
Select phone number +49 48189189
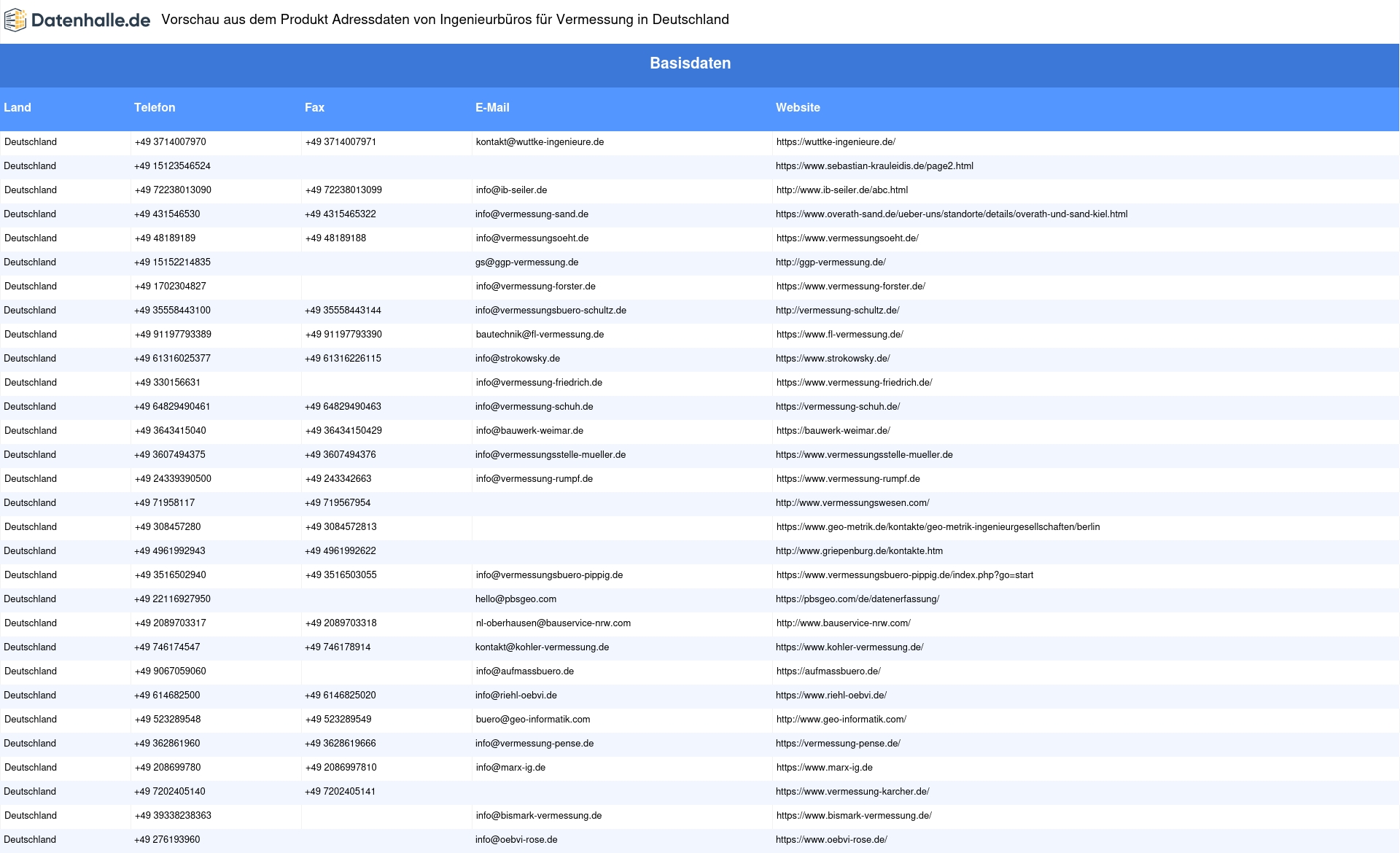[x=165, y=238]
